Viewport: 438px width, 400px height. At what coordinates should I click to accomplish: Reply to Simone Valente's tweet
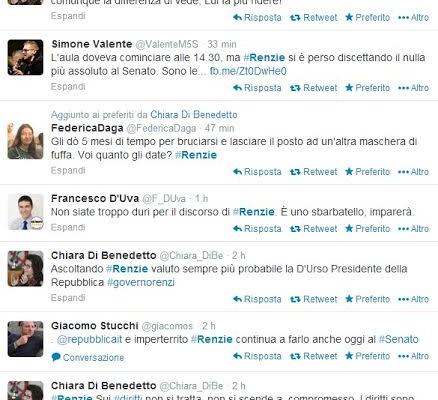click(x=257, y=88)
